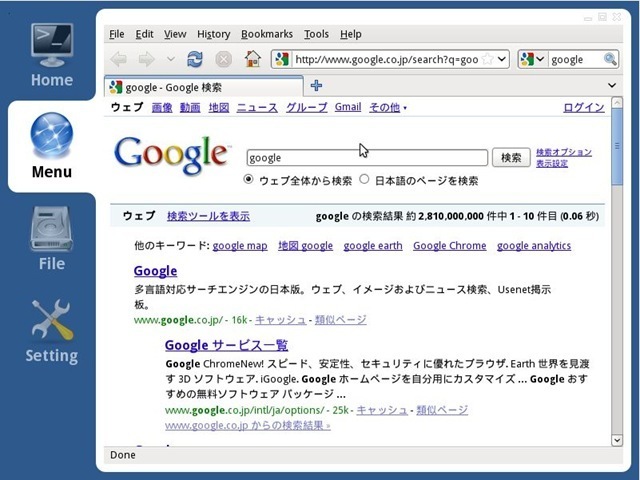Image resolution: width=640 pixels, height=480 pixels.
Task: Open the ニュース news link
Action: tap(257, 108)
